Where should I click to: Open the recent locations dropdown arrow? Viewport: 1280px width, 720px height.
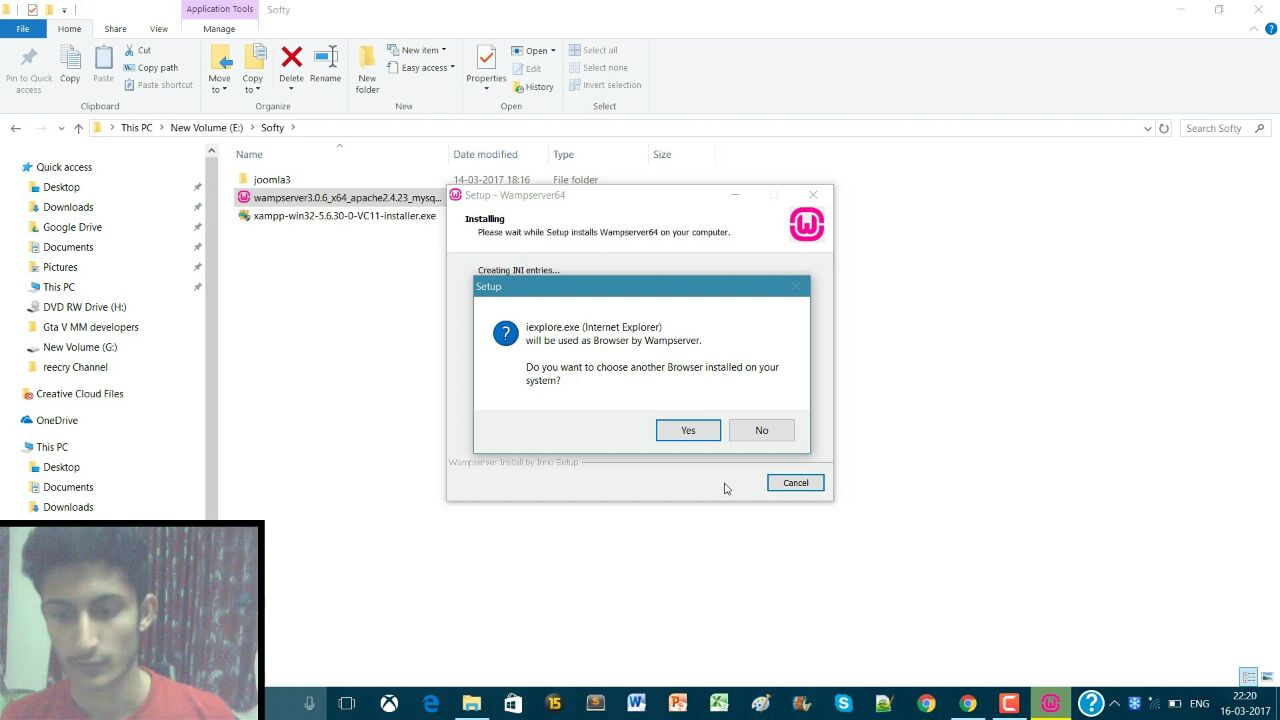(x=61, y=128)
